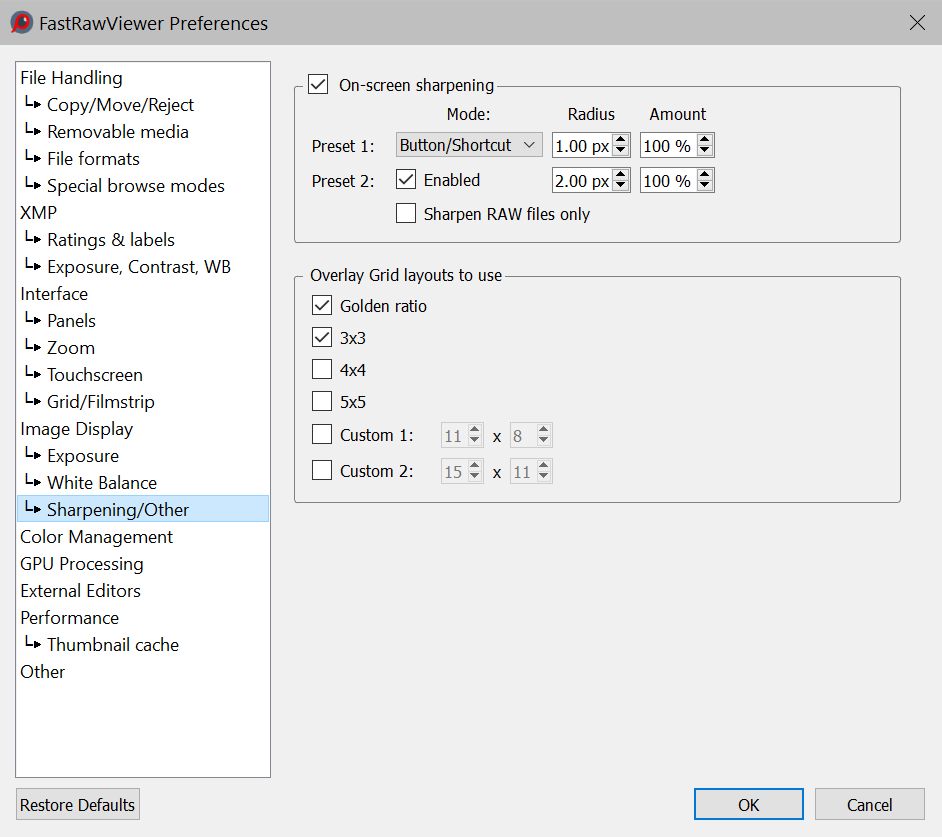Open the Preset 1 Mode dropdown
942x837 pixels.
pos(468,146)
